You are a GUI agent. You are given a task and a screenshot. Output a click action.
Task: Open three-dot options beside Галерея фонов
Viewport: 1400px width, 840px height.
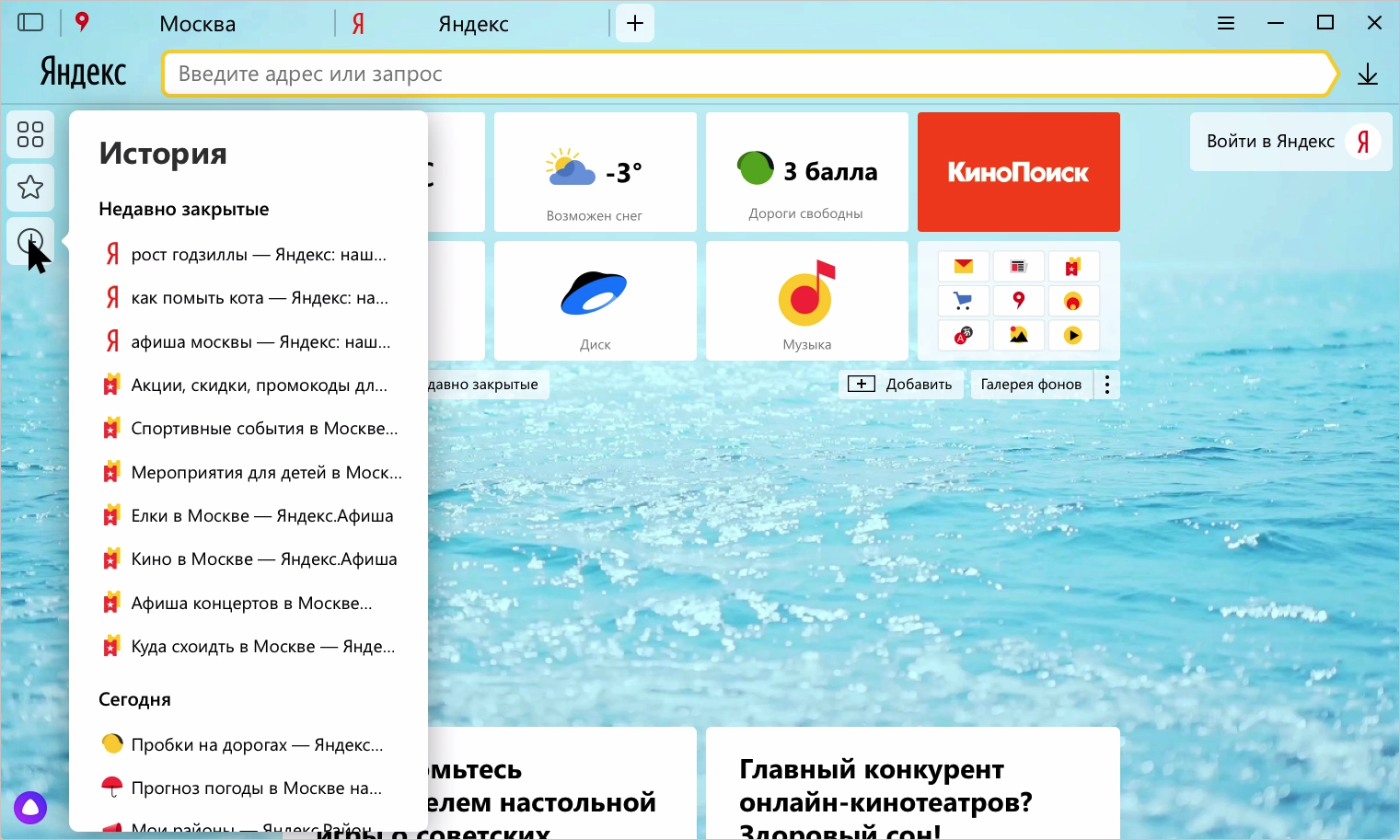tap(1107, 385)
